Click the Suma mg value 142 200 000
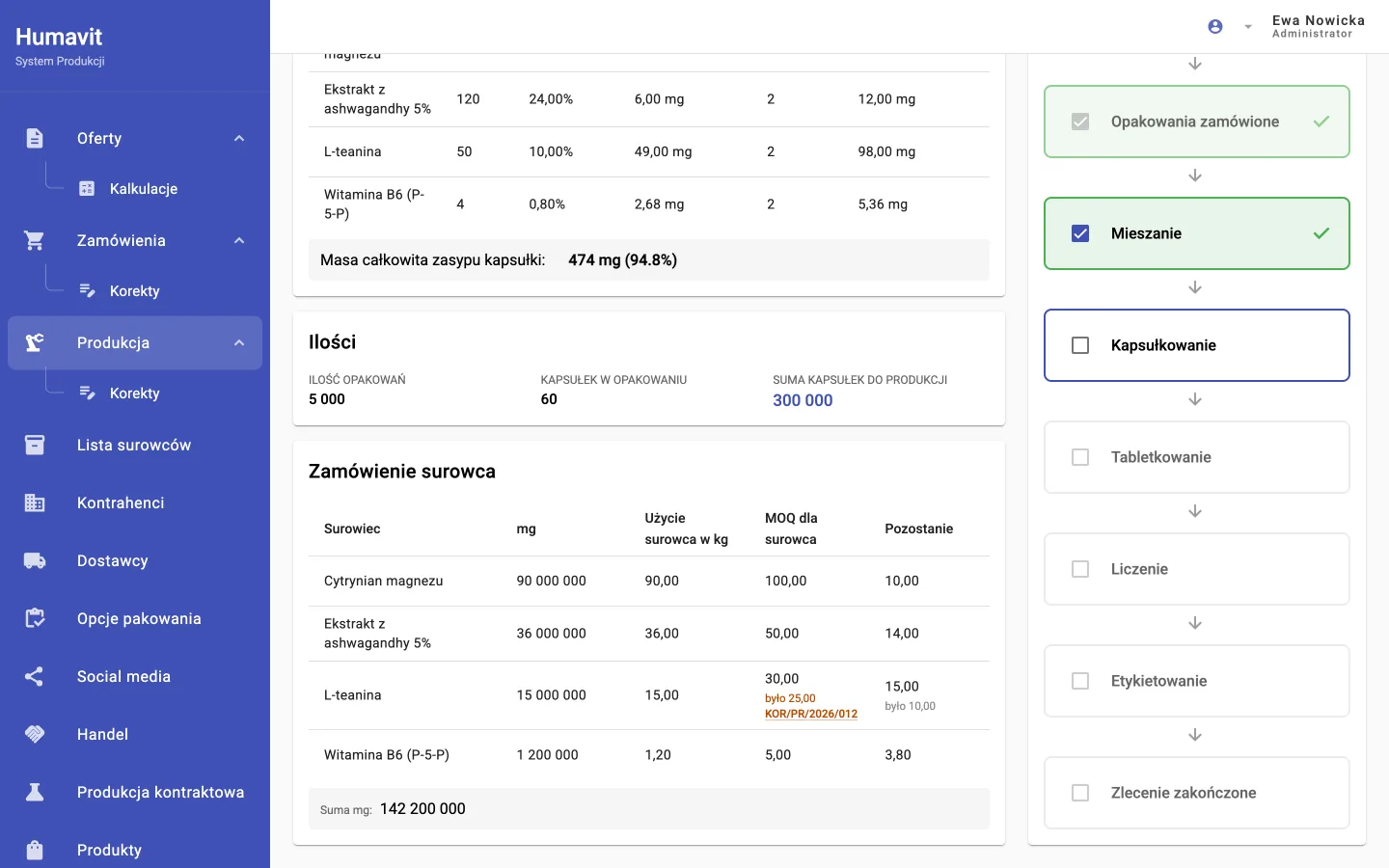This screenshot has width=1389, height=868. (x=422, y=809)
